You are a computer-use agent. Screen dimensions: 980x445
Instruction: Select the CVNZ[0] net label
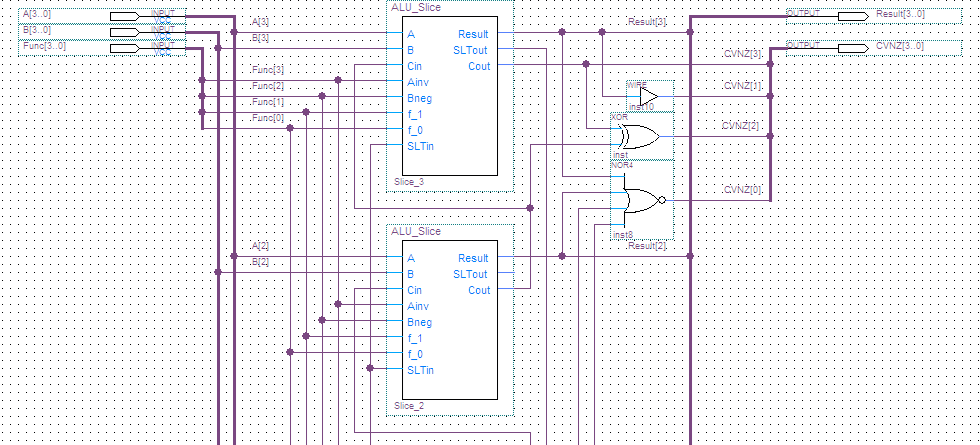coord(741,189)
